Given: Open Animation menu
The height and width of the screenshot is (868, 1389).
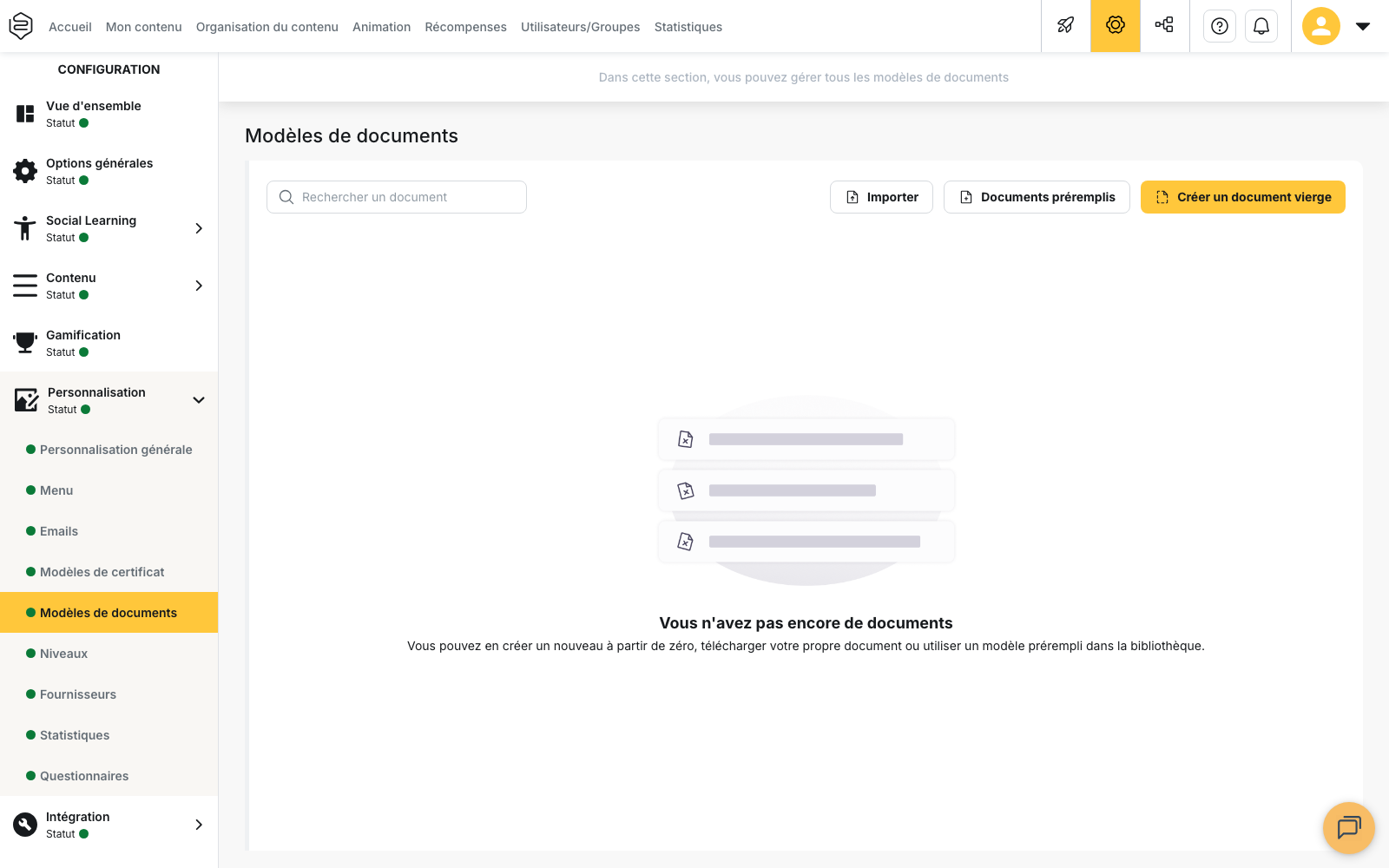Looking at the screenshot, I should 382,27.
